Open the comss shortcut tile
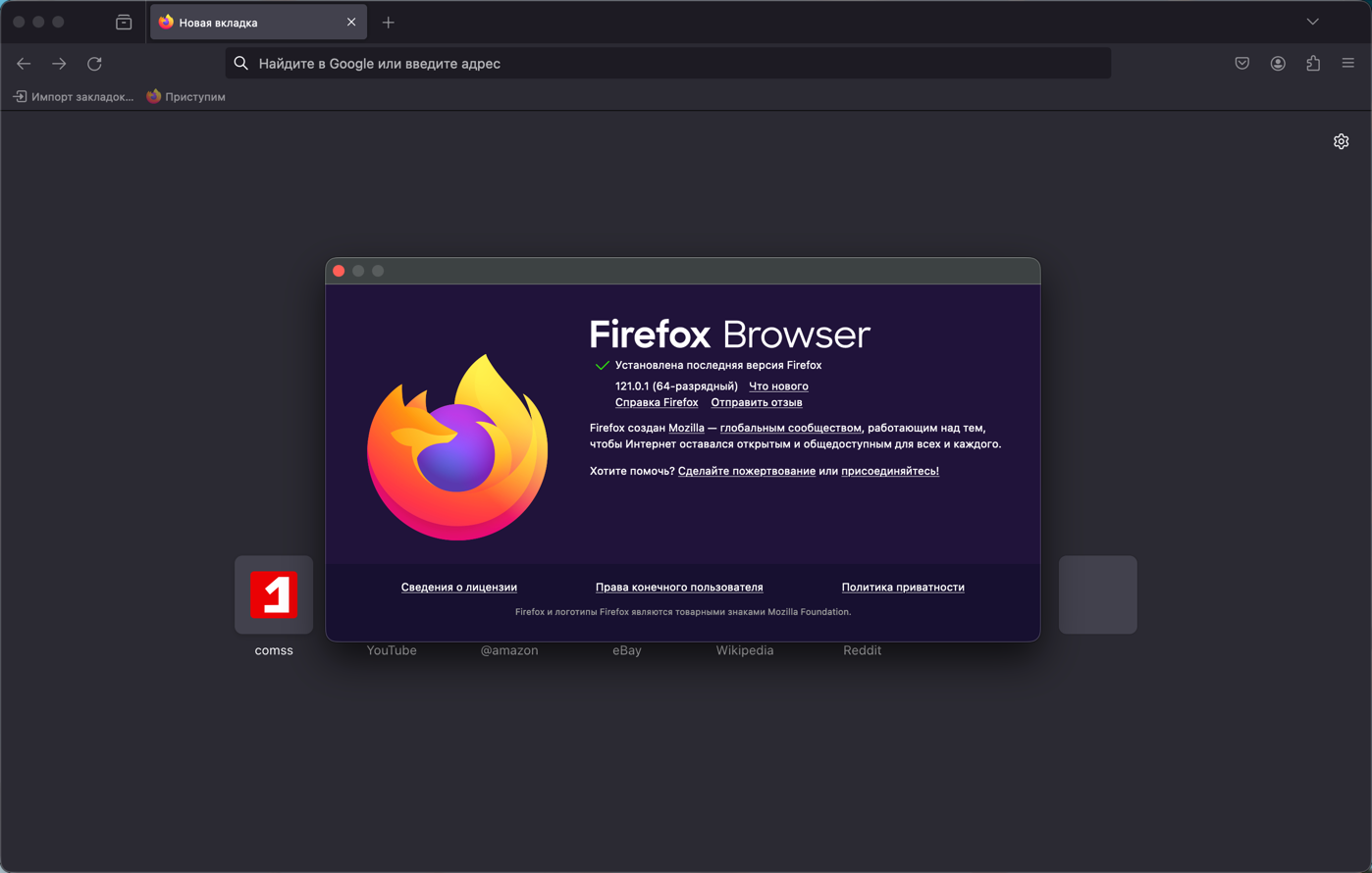Image resolution: width=1372 pixels, height=873 pixels. pos(274,595)
